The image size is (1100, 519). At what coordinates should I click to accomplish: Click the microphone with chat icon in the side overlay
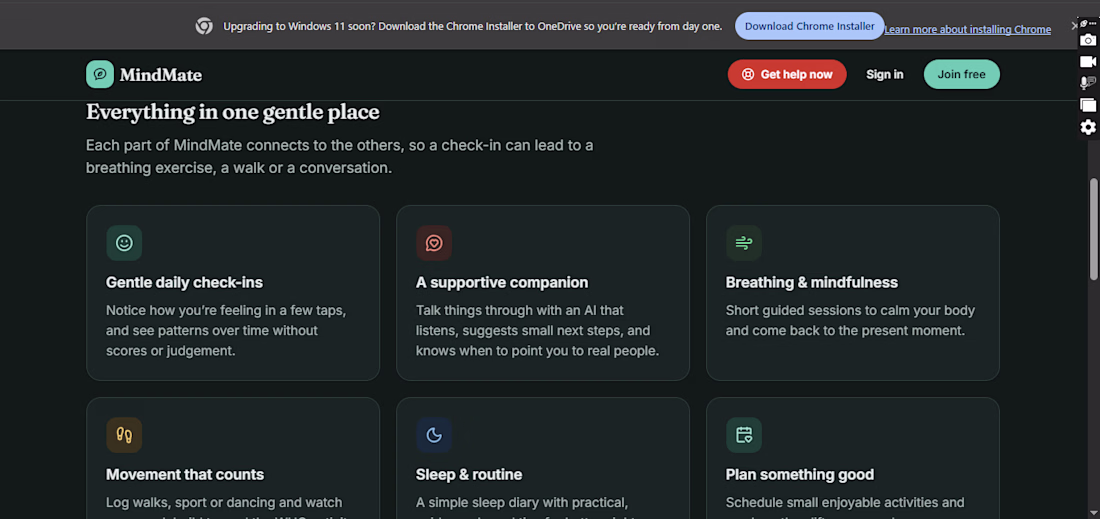pyautogui.click(x=1087, y=83)
